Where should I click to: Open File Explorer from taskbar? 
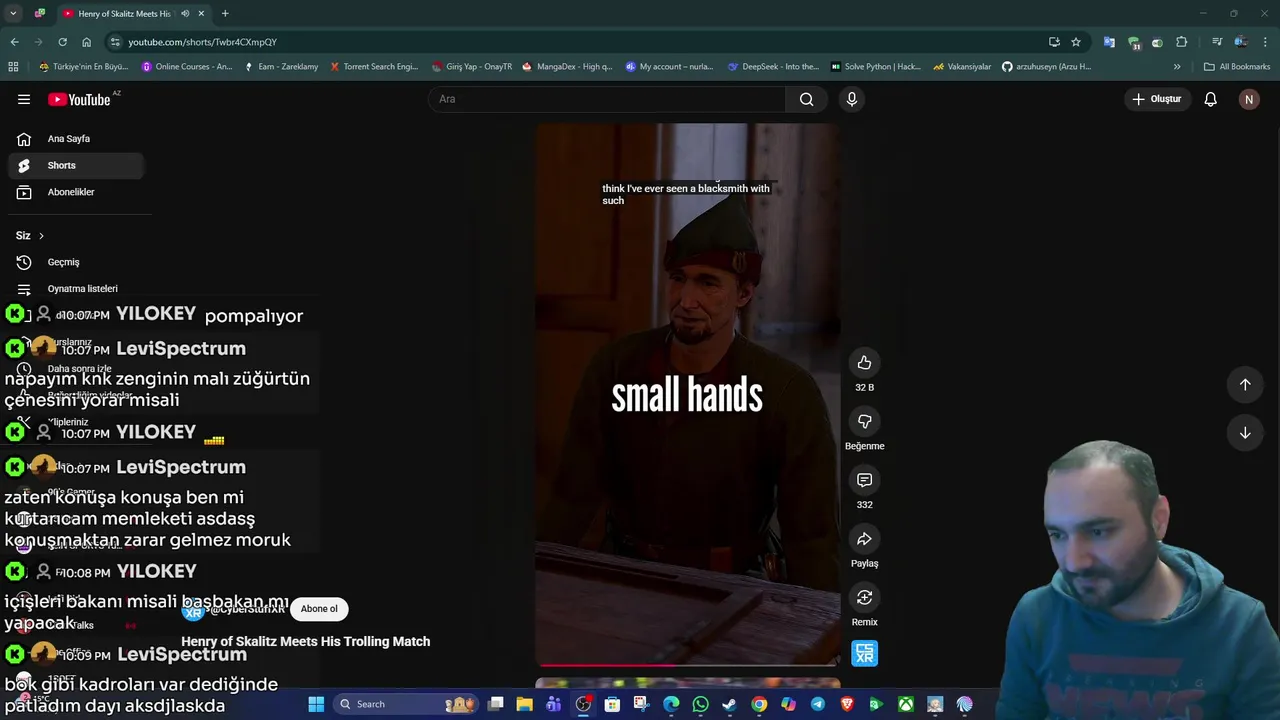[525, 704]
